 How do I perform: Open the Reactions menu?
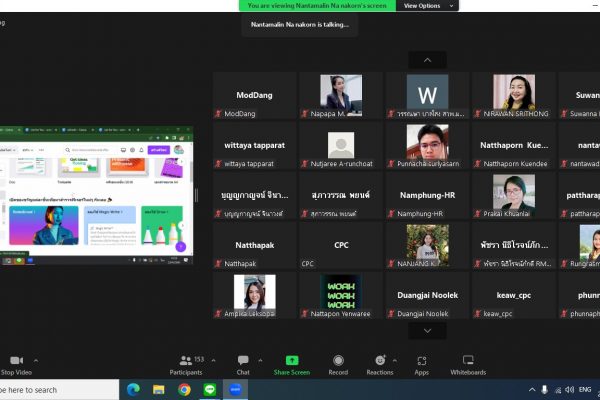[380, 365]
